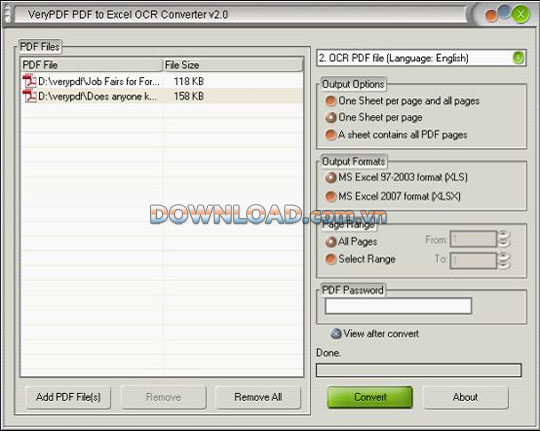Close the converter with green X button
The height and width of the screenshot is (431, 540).
[x=521, y=14]
